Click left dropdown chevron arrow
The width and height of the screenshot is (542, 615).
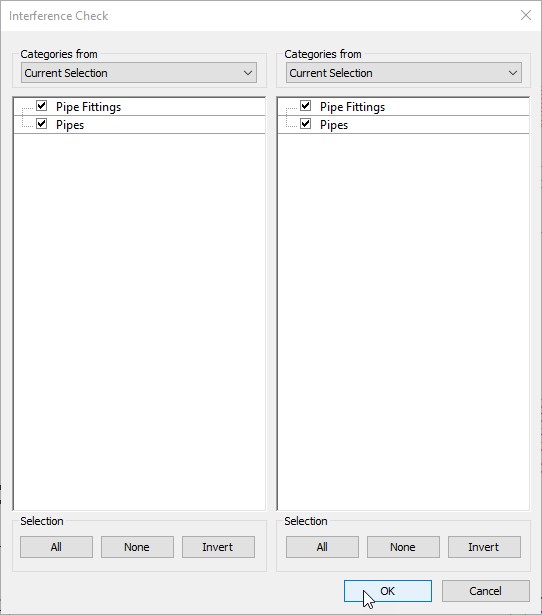pyautogui.click(x=247, y=73)
